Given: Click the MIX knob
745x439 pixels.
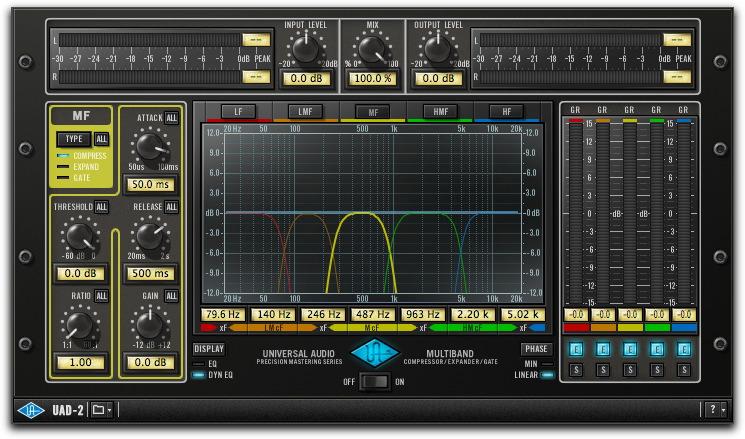Looking at the screenshot, I should point(372,49).
